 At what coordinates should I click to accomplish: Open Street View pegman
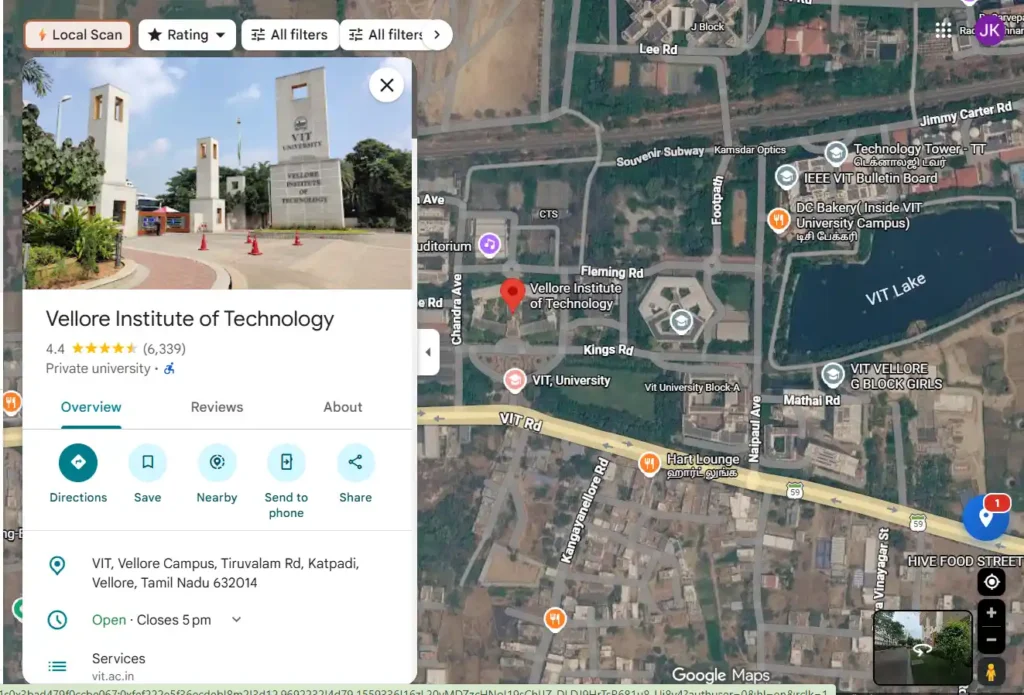991,671
